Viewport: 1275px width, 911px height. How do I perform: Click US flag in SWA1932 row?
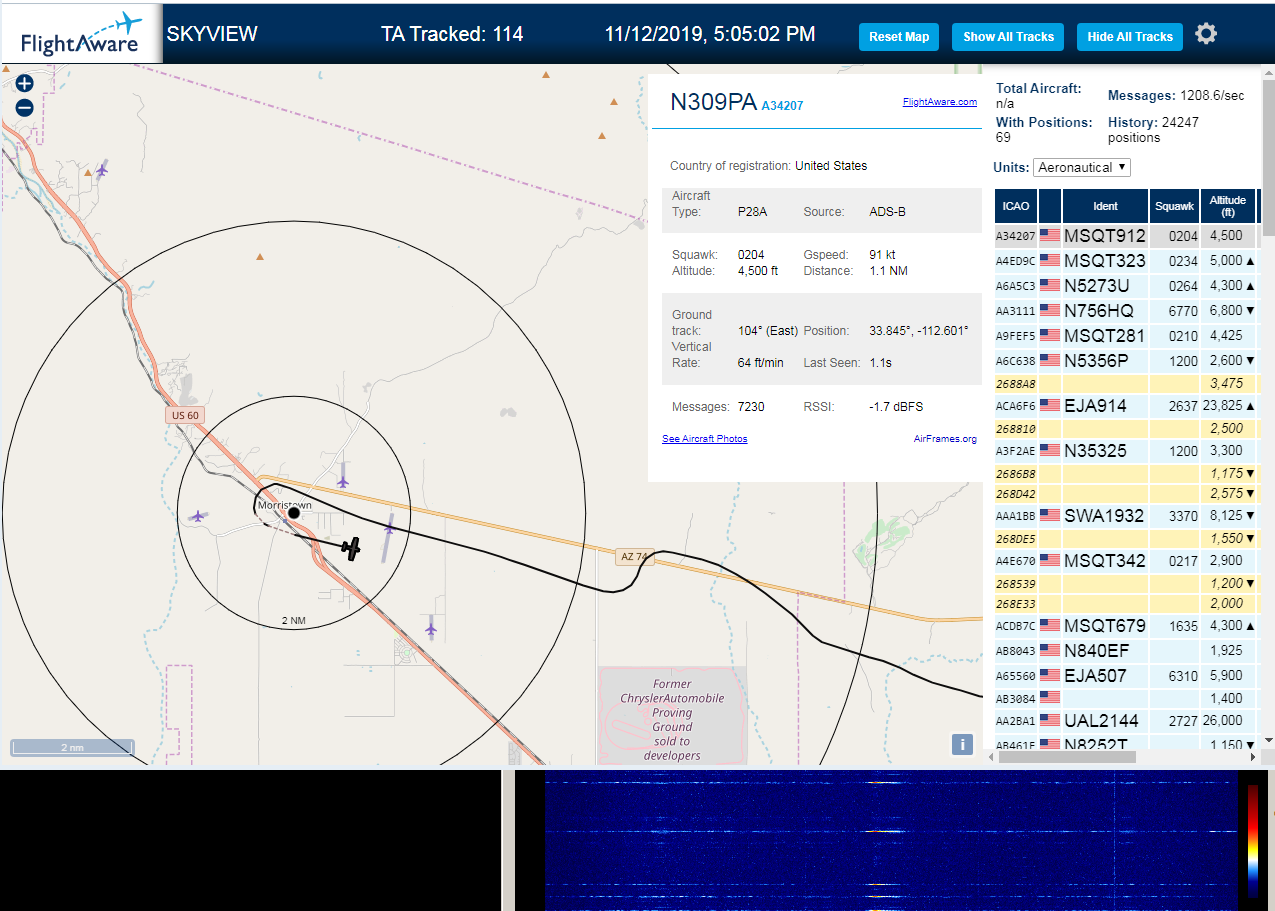tap(1050, 515)
